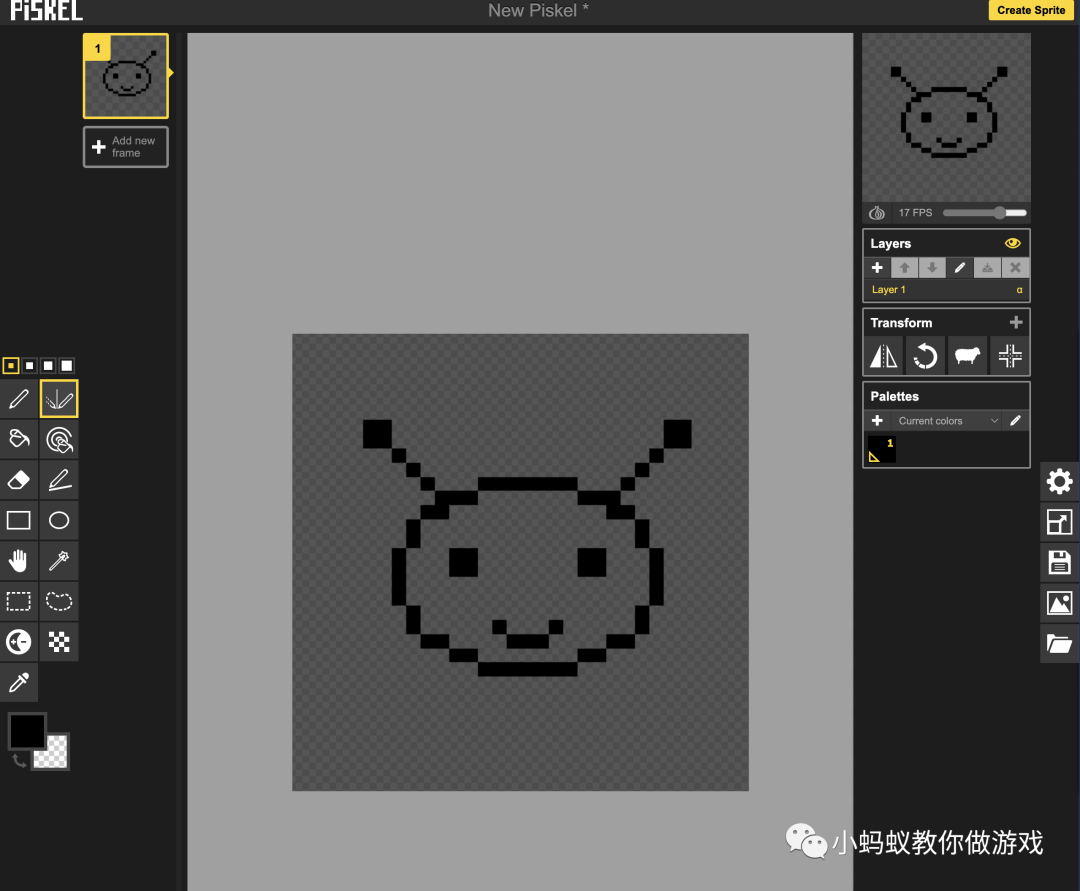Click the drawing canvas sprite

click(521, 563)
